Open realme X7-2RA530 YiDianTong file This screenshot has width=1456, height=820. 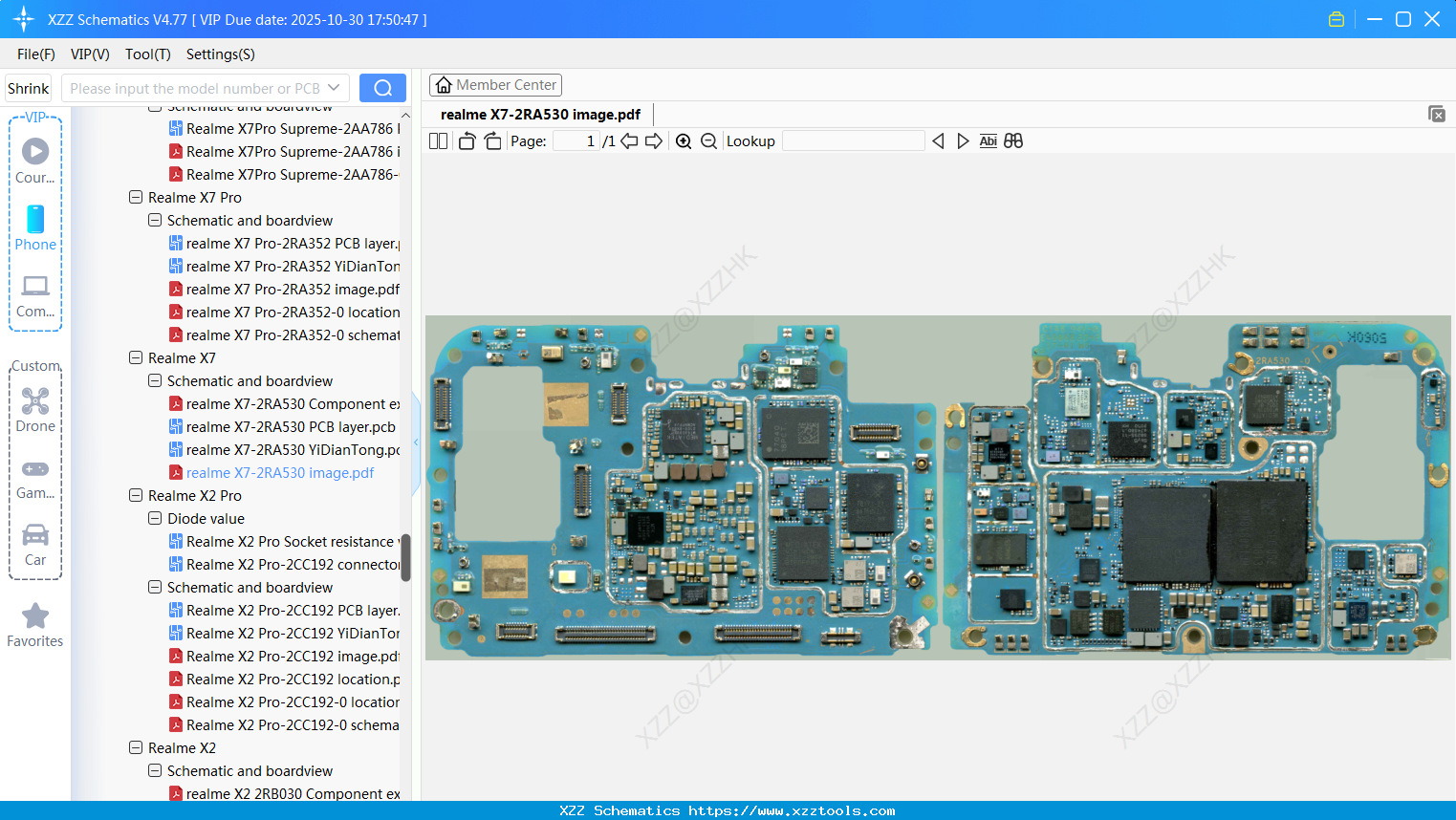284,450
